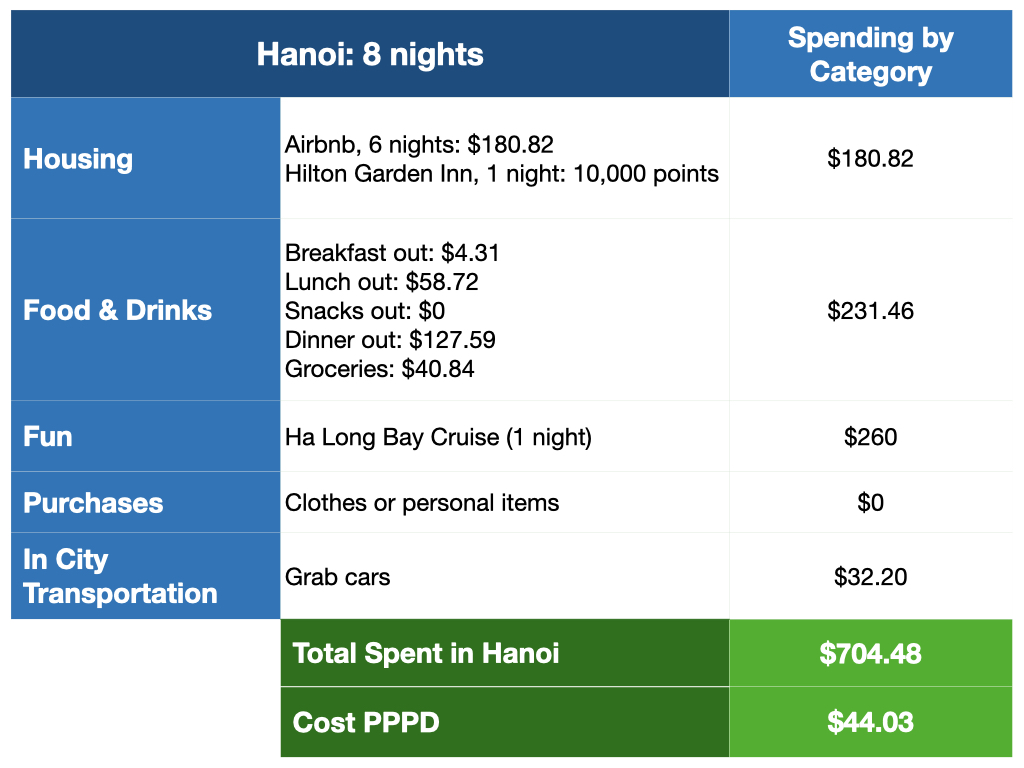The height and width of the screenshot is (768, 1024).
Task: Select the 'Breakfast out: $4.31' line
Action: tap(400, 252)
